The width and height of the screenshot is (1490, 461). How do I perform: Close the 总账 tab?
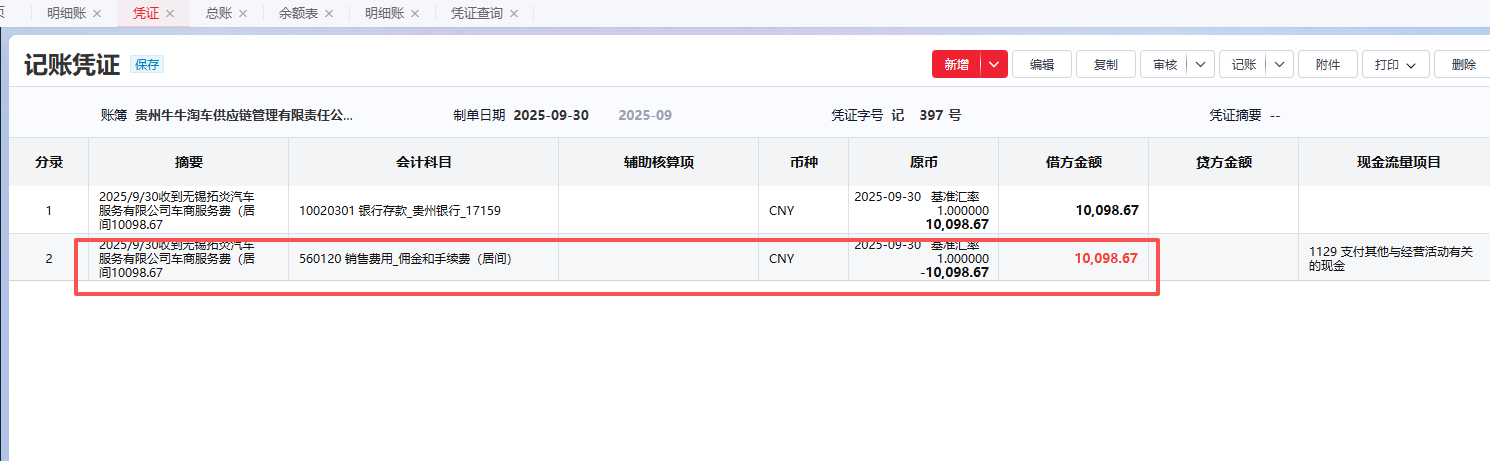click(243, 14)
